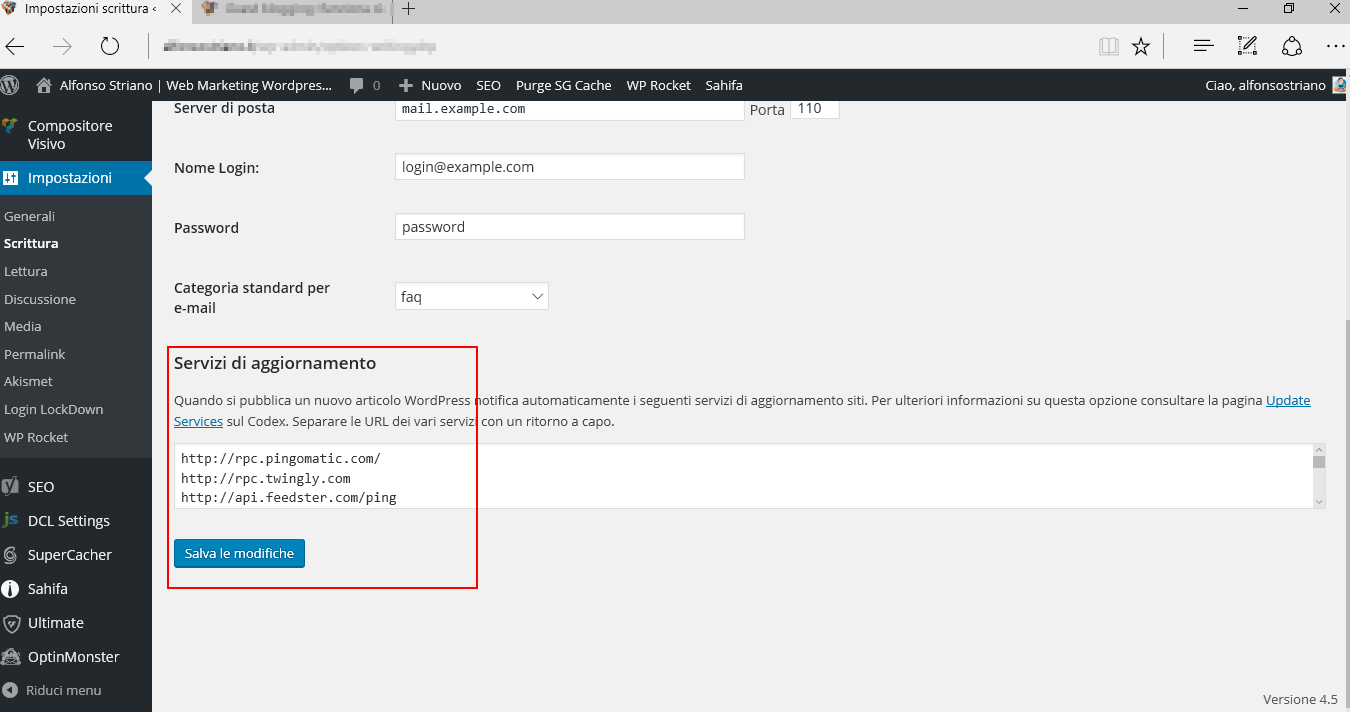Select the SEO item in sidebar
1350x712 pixels.
coord(41,487)
